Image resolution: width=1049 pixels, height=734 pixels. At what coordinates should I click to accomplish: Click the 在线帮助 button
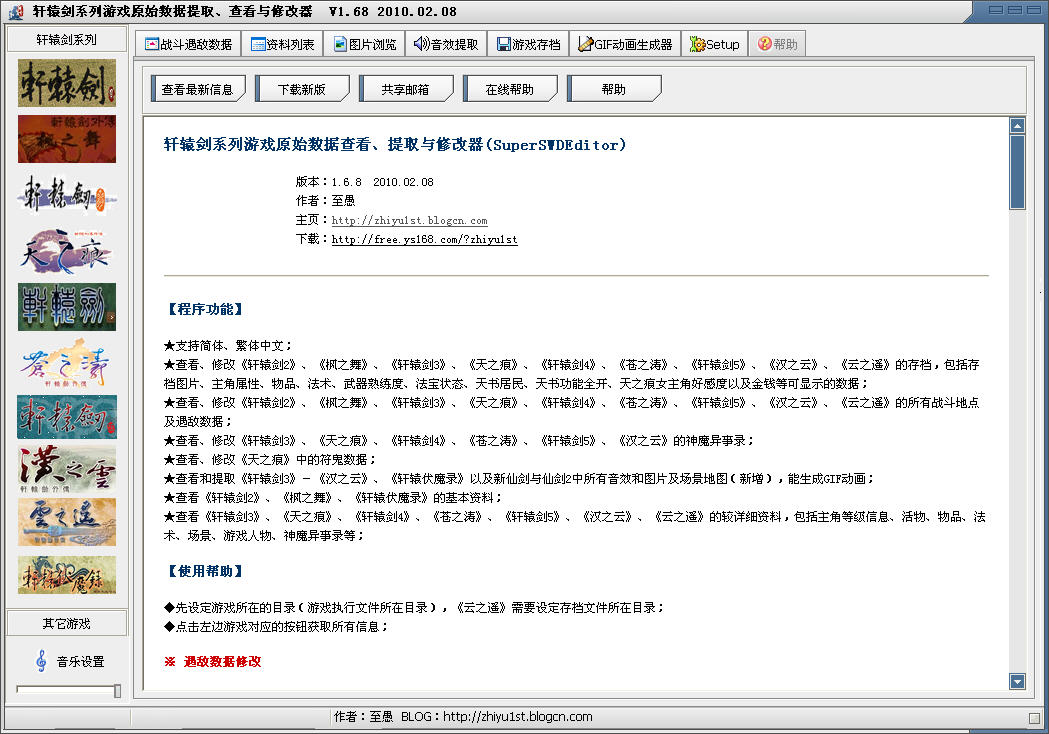pyautogui.click(x=510, y=89)
